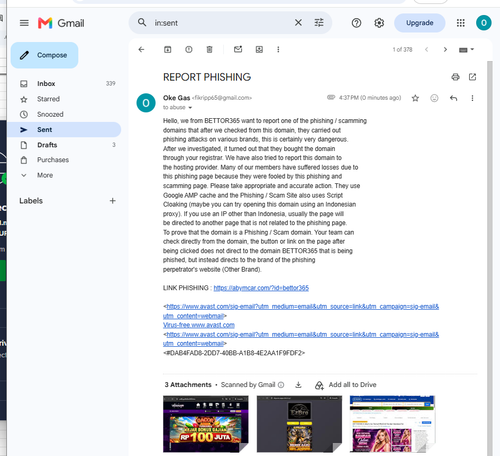Go to the older message arrow
This screenshot has width=500, height=456.
coord(445,50)
